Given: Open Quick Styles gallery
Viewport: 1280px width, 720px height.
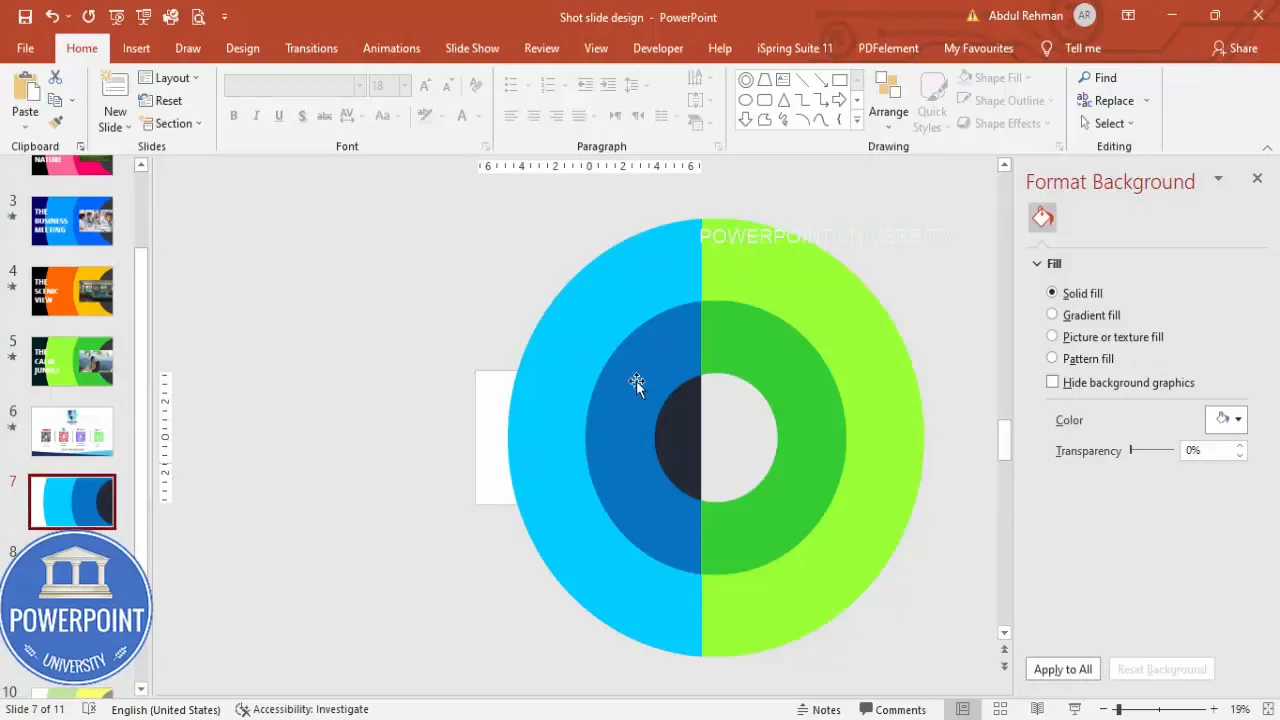Looking at the screenshot, I should click(931, 103).
